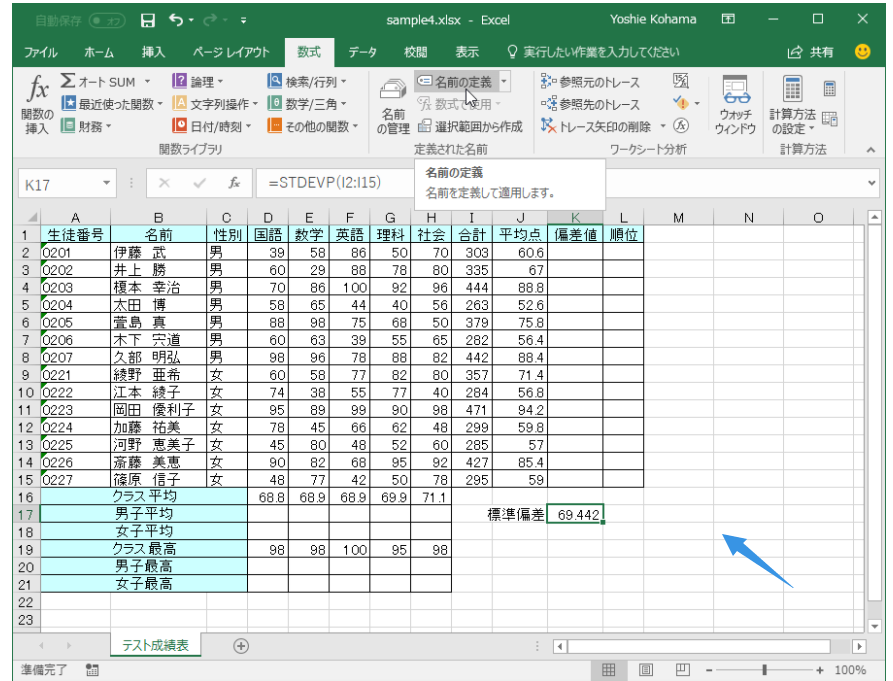Open the 日付/時刻 functions icon
Image resolution: width=893 pixels, height=681 pixels.
(179, 125)
